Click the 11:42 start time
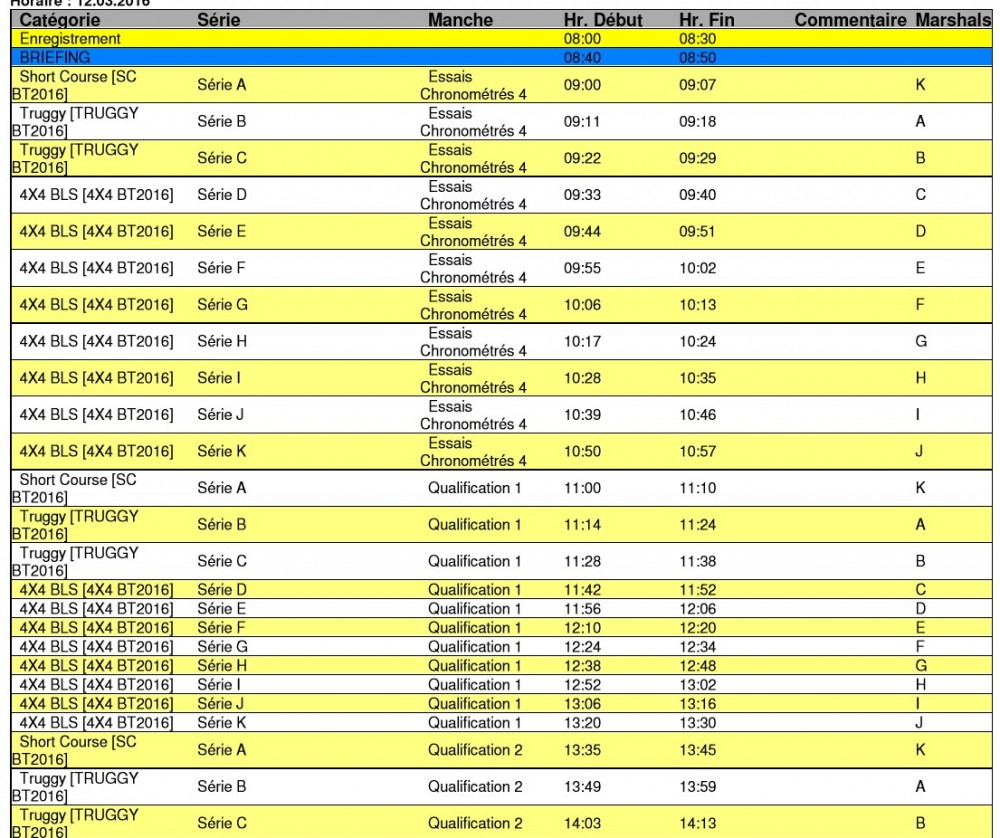Viewport: 1000px width, 838px height. pos(582,590)
